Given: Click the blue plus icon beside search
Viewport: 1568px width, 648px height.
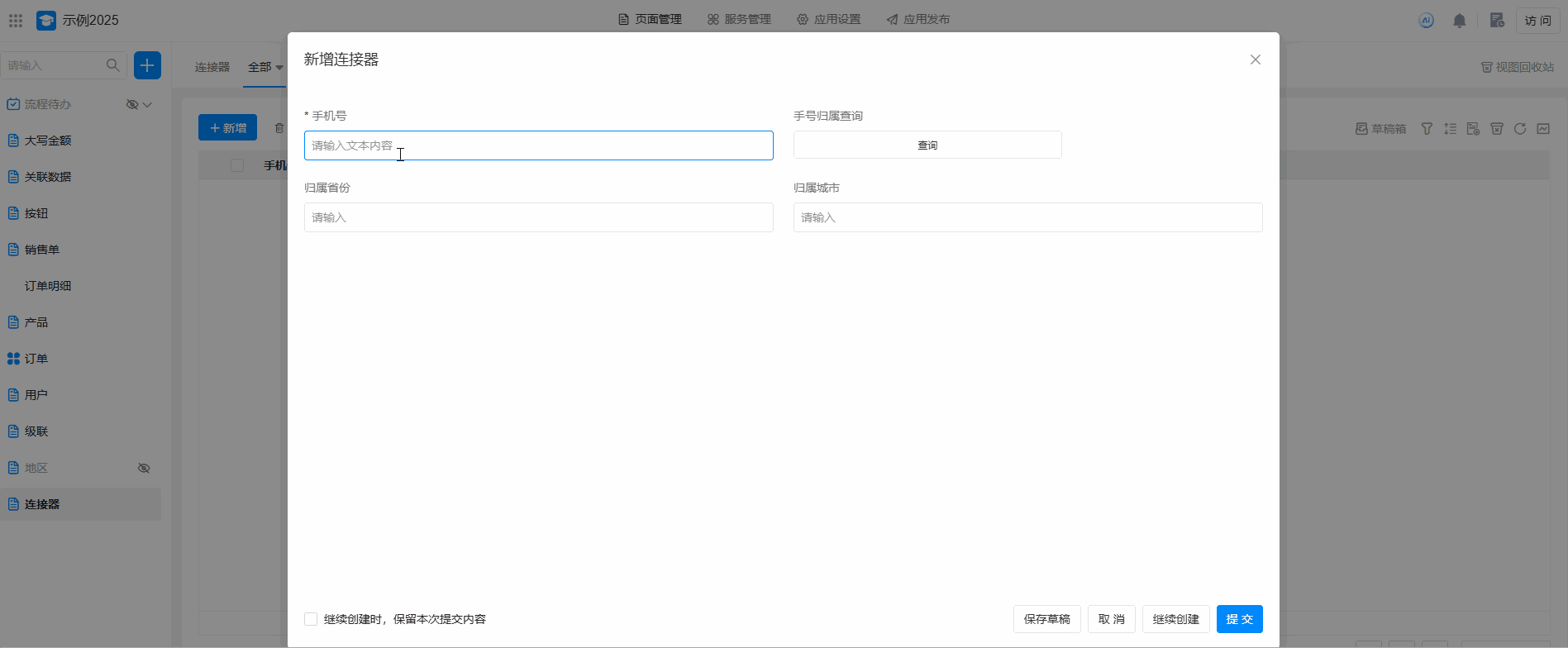Looking at the screenshot, I should point(147,65).
